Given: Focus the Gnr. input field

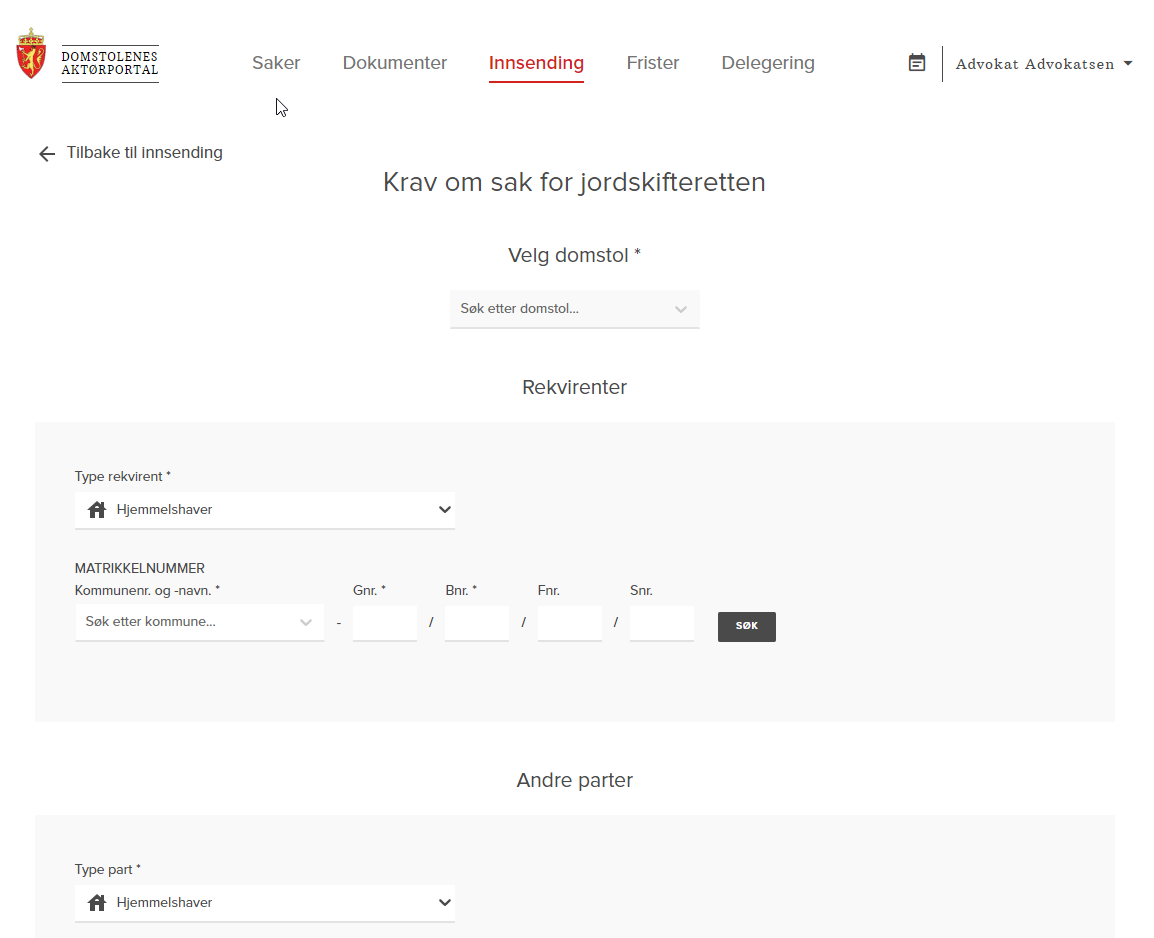Looking at the screenshot, I should pos(385,623).
